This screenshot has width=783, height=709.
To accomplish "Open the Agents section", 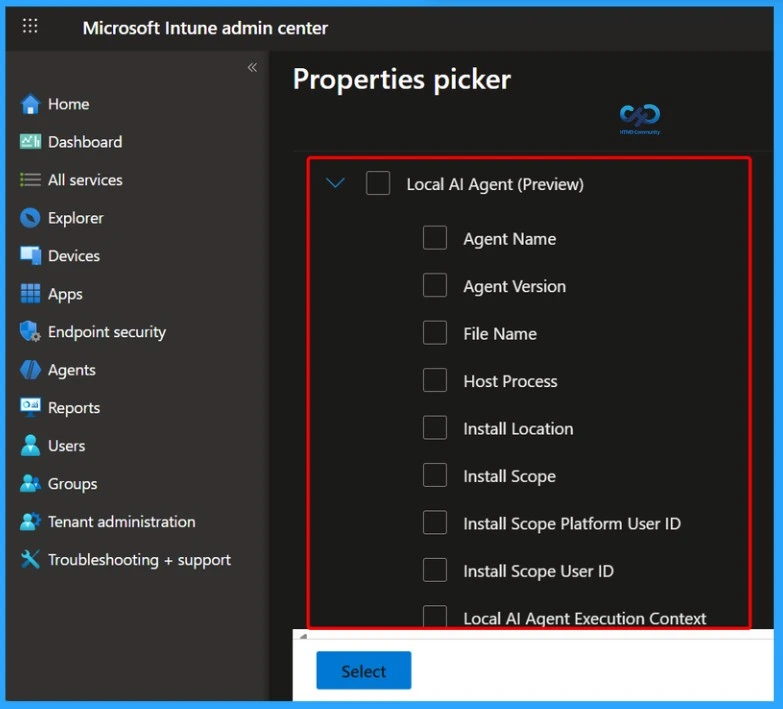I will coord(71,370).
